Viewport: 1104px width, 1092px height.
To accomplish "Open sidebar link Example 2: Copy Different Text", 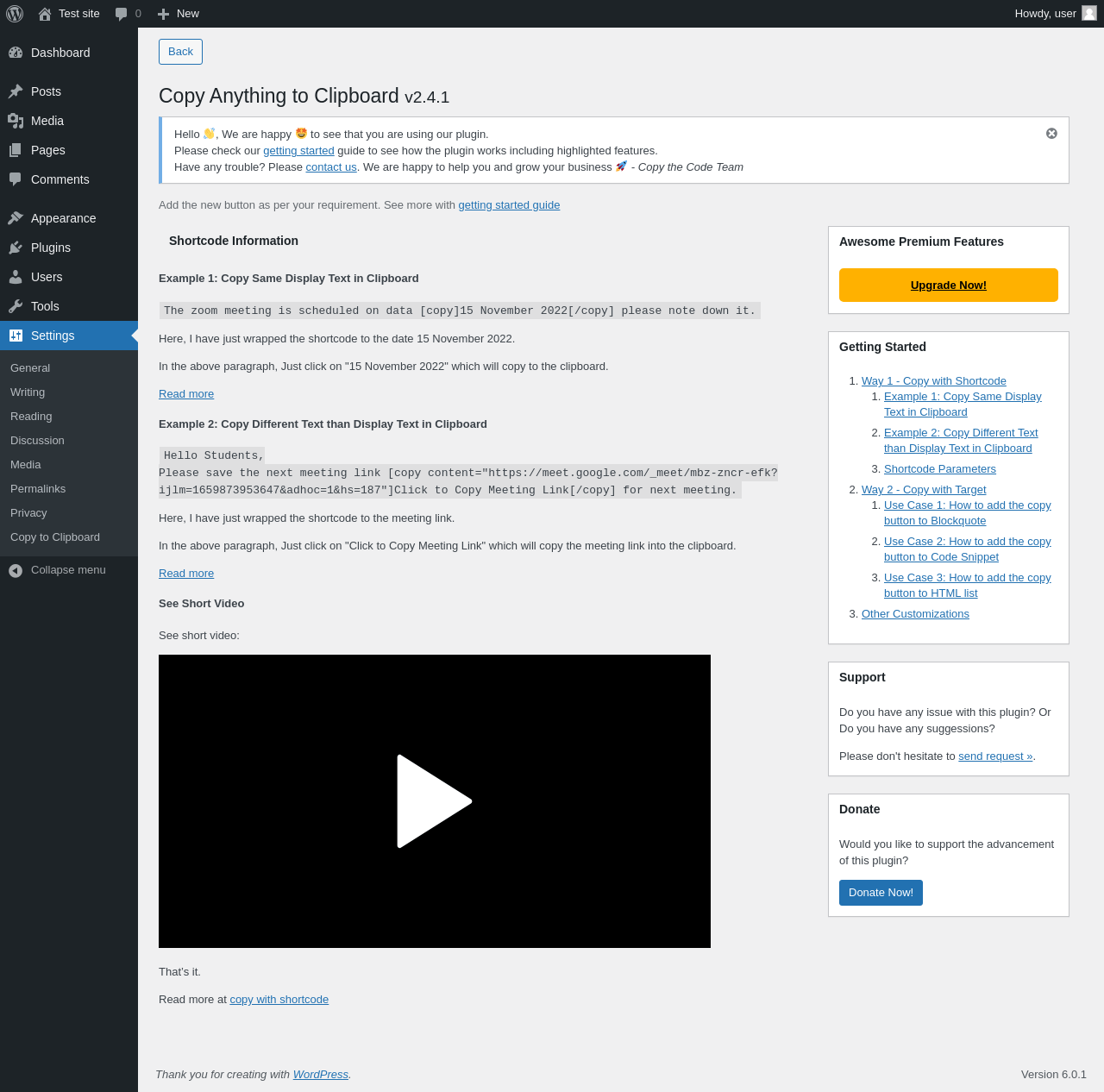I will 961,441.
